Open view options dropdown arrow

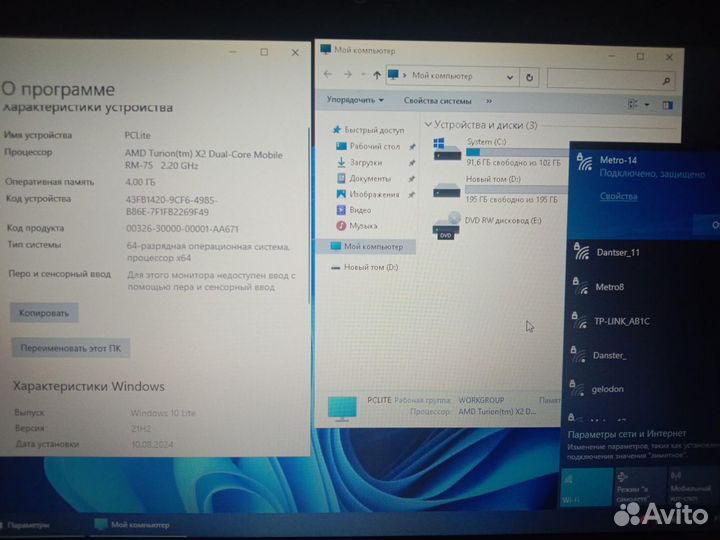click(x=647, y=105)
